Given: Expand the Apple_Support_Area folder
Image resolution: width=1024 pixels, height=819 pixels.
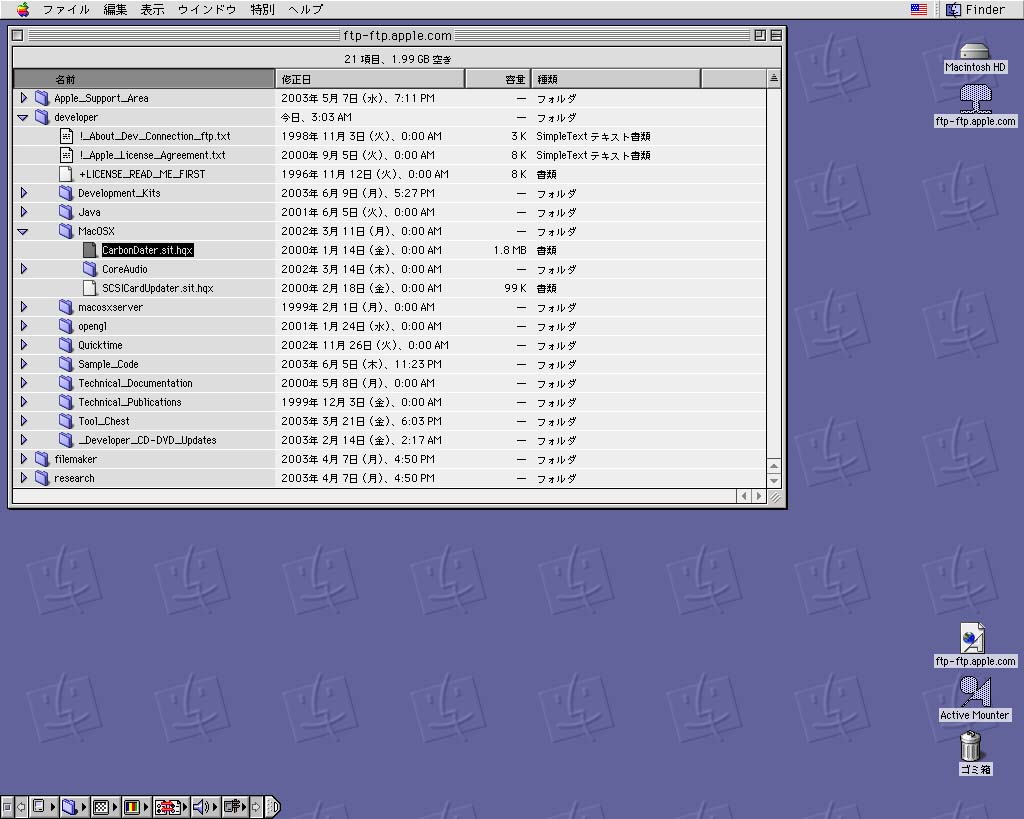Looking at the screenshot, I should tap(24, 98).
